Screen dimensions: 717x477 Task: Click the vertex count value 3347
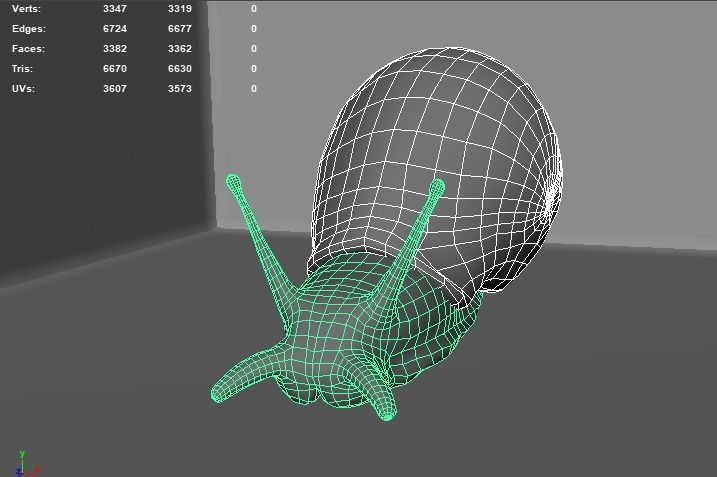point(115,9)
